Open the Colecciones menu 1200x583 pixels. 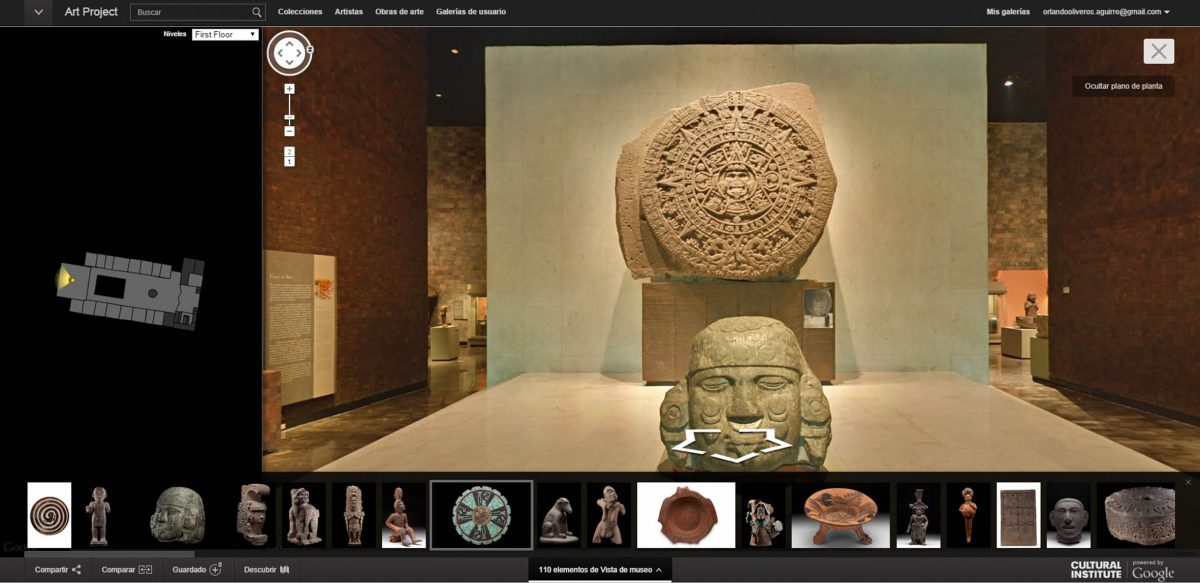pos(300,12)
